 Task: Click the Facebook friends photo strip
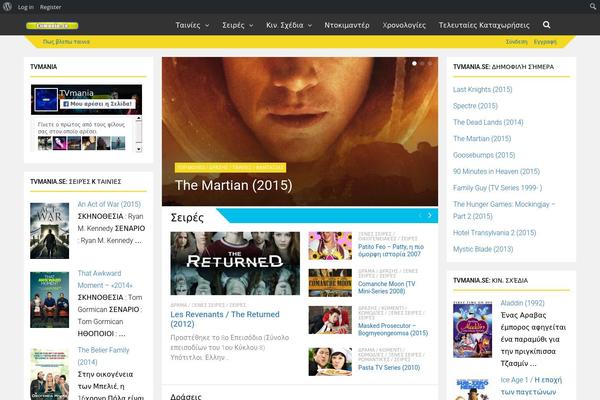click(x=82, y=143)
